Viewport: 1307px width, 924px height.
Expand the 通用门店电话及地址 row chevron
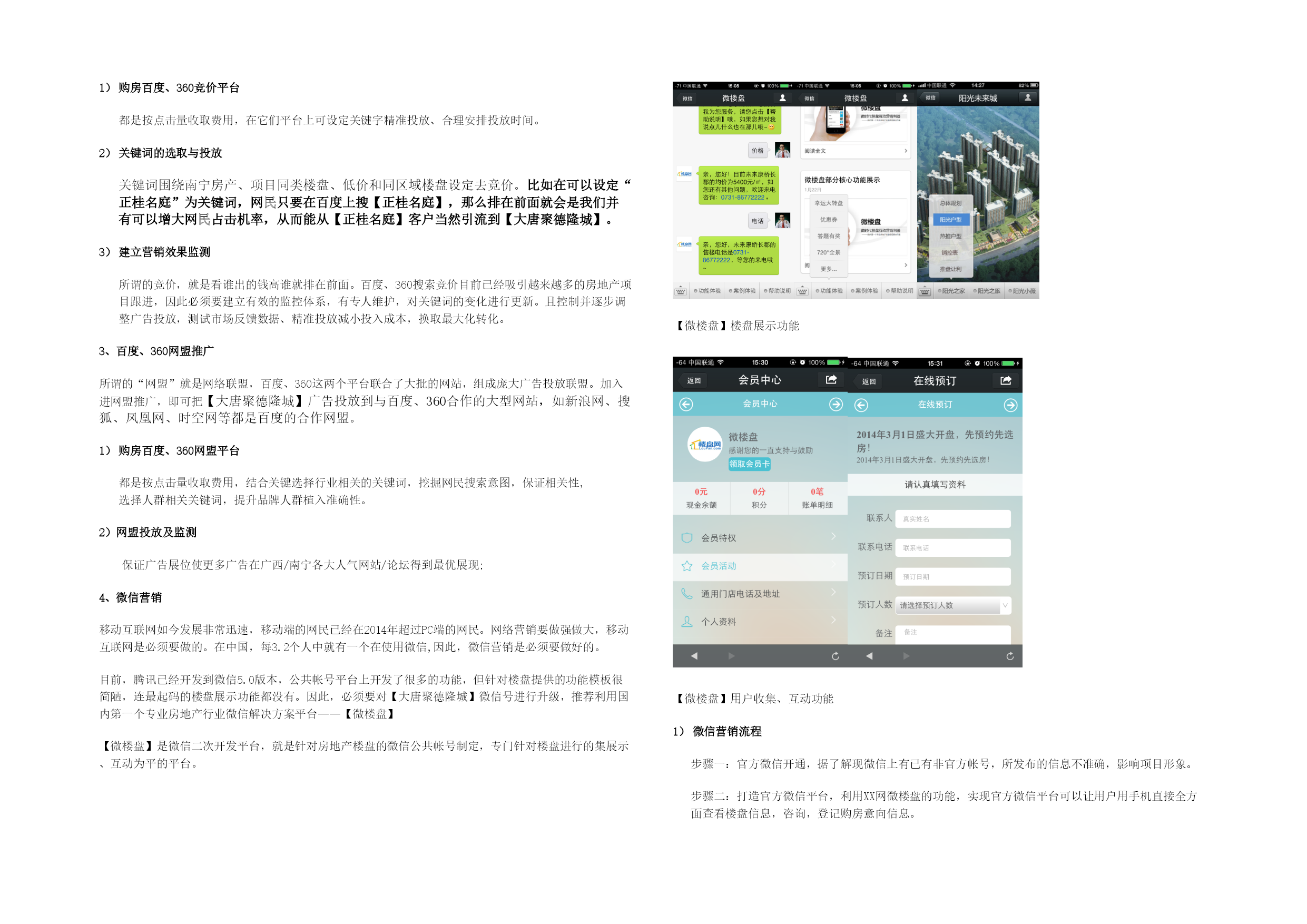tap(833, 592)
